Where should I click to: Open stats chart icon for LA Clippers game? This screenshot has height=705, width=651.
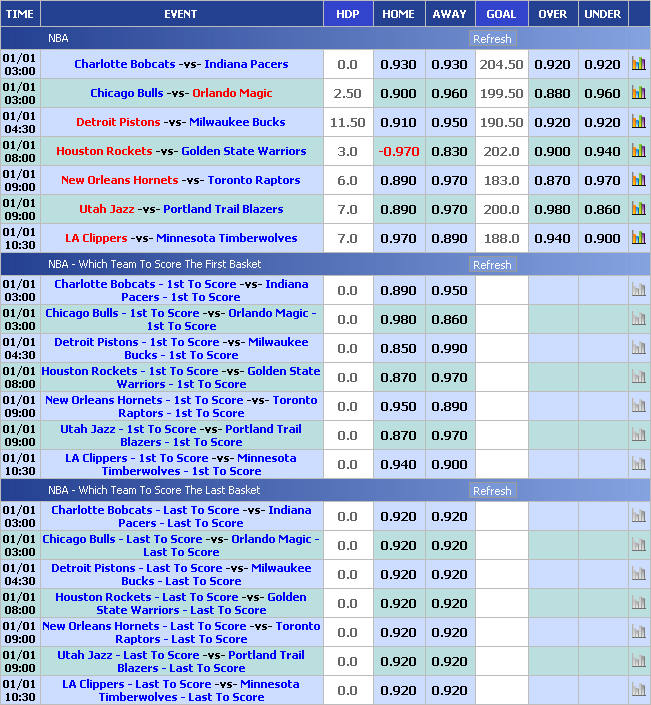(638, 238)
